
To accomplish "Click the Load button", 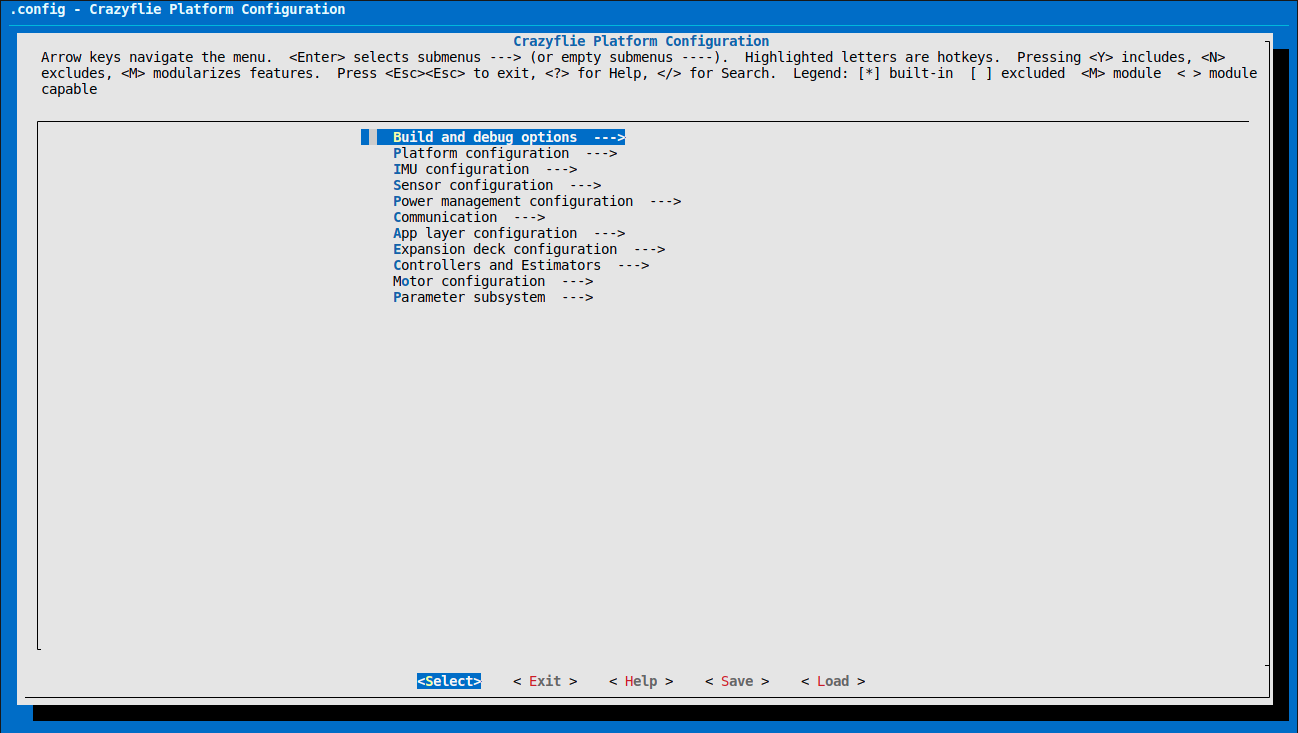I will 833,681.
